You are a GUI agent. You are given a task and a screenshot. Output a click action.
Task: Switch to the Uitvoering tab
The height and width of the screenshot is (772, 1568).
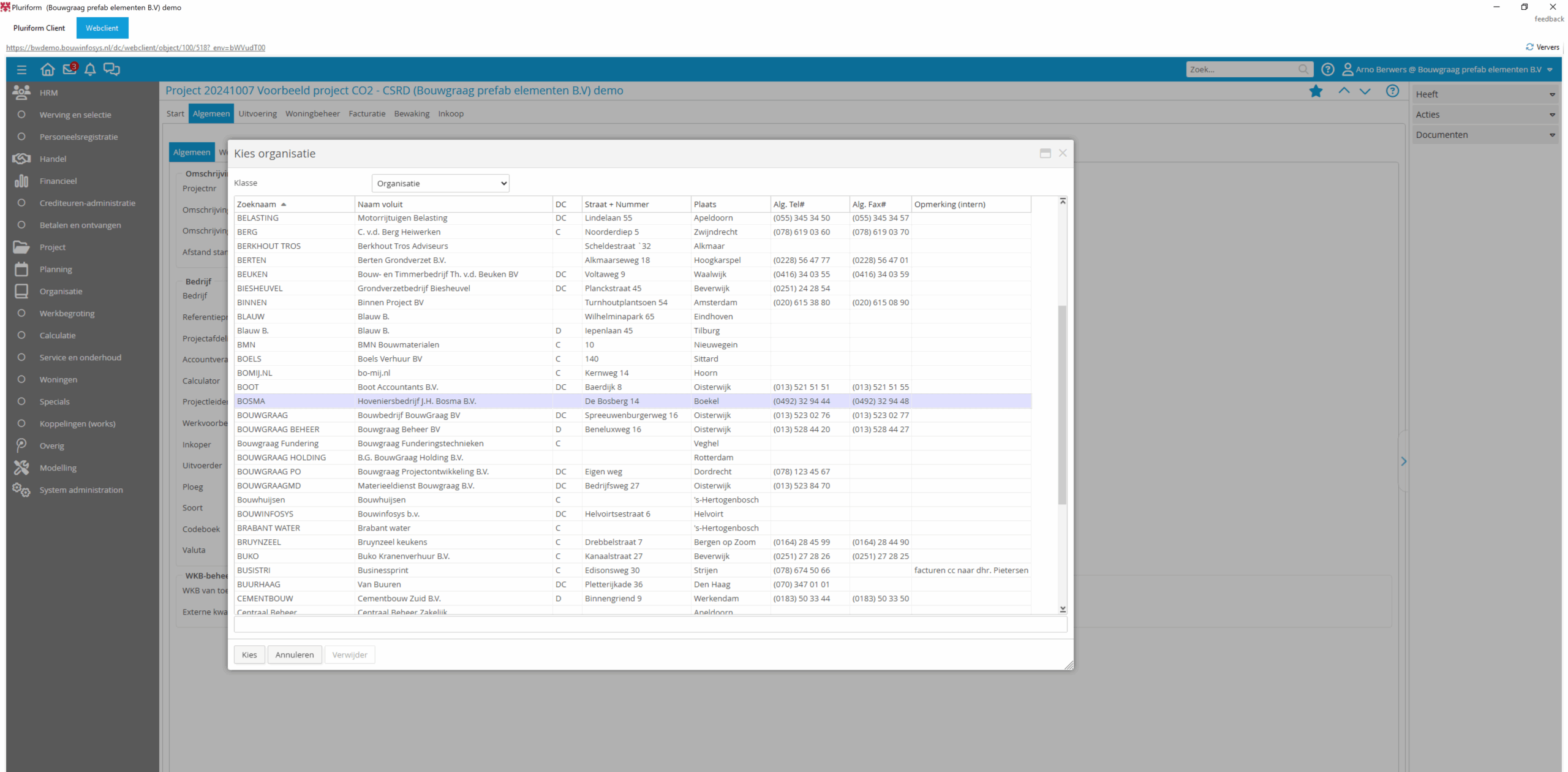click(x=257, y=113)
